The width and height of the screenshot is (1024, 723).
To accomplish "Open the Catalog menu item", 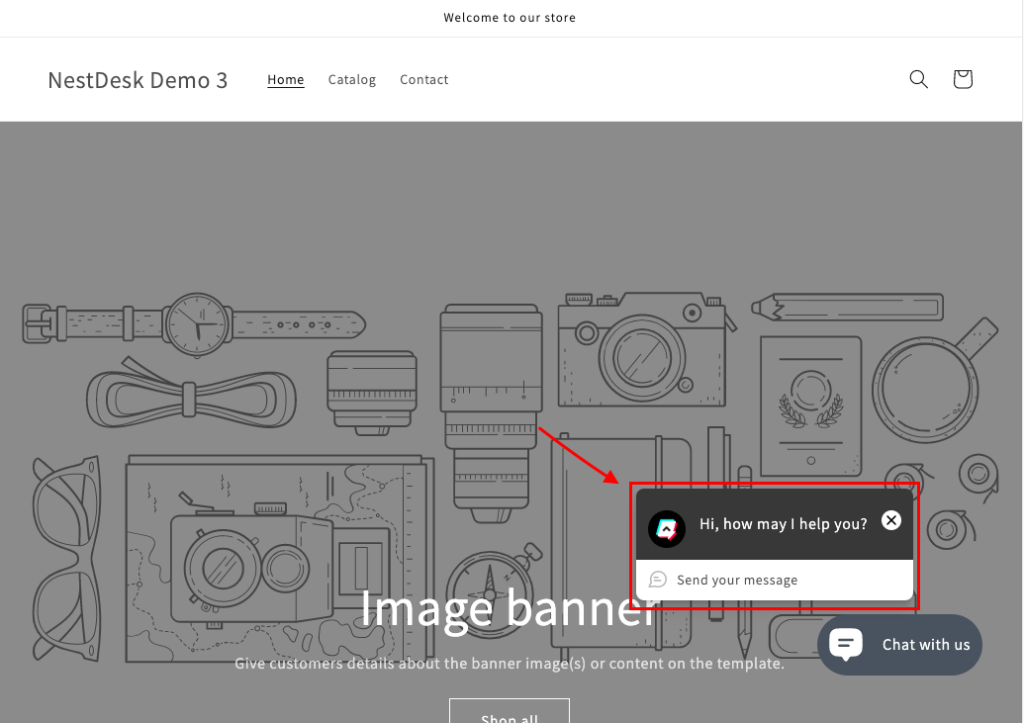I will (352, 80).
